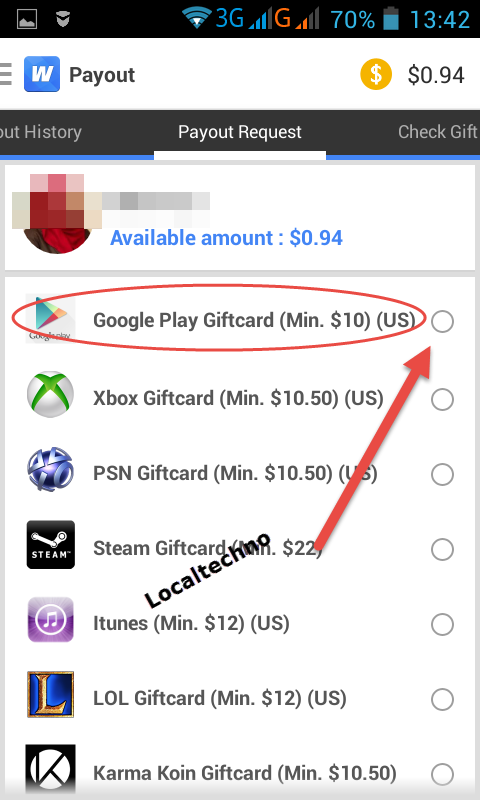Image resolution: width=480 pixels, height=800 pixels.
Task: Tap the Google Play logo icon
Action: pyautogui.click(x=50, y=319)
